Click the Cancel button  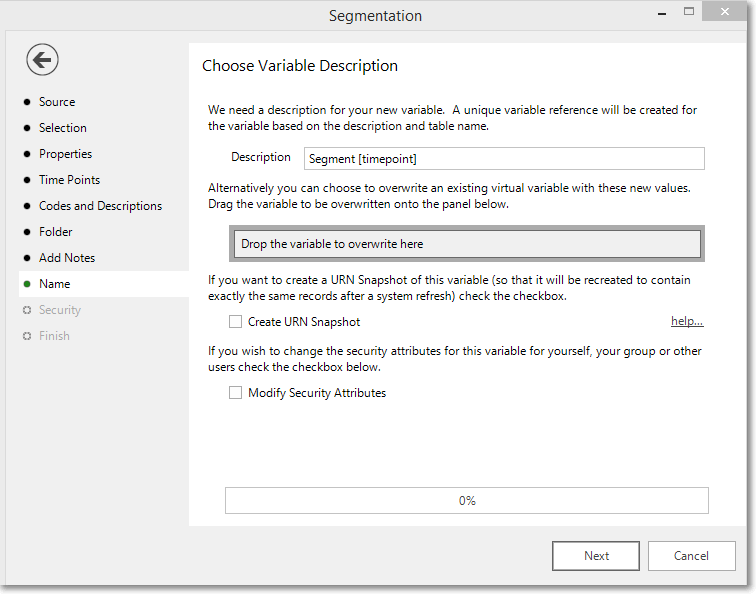pos(691,556)
